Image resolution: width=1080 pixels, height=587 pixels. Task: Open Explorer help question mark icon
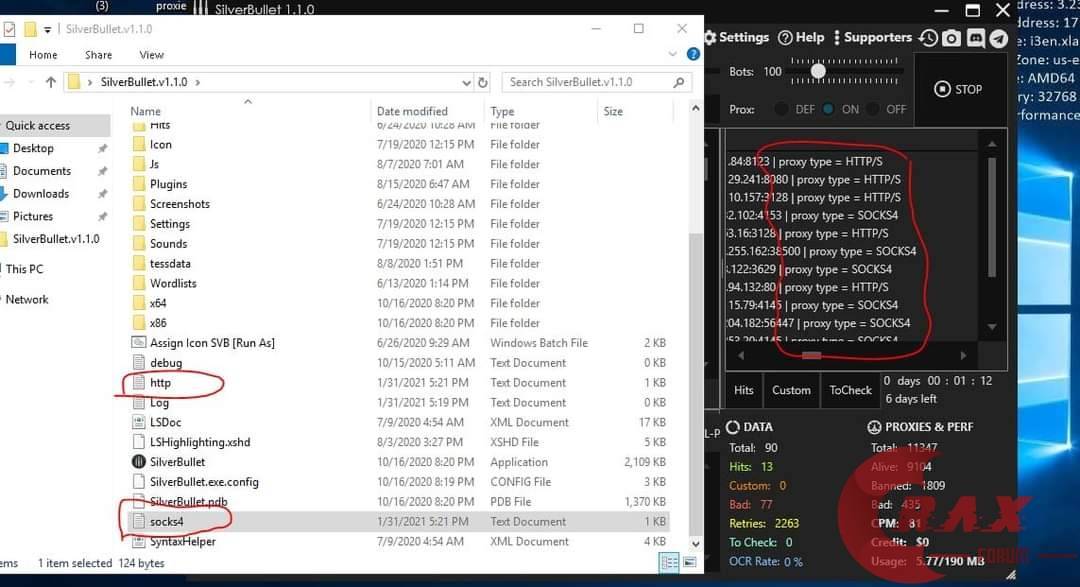click(693, 54)
